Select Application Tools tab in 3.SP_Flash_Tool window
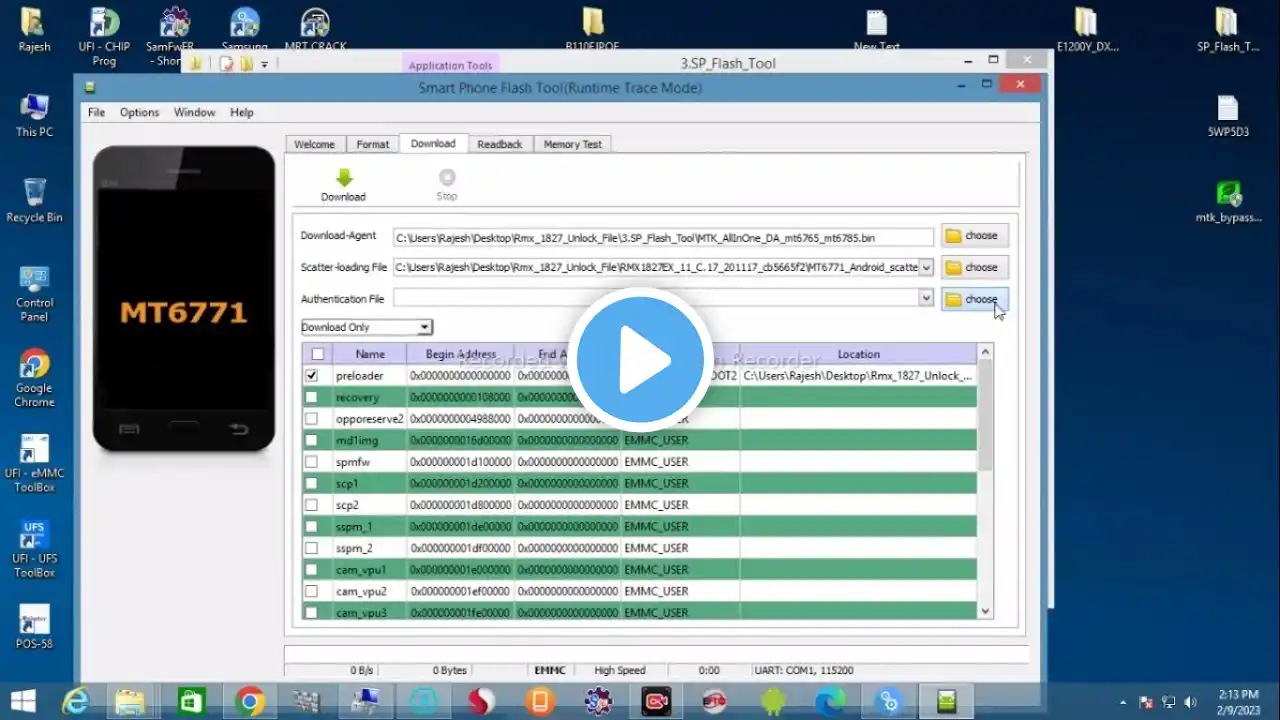 [x=451, y=65]
